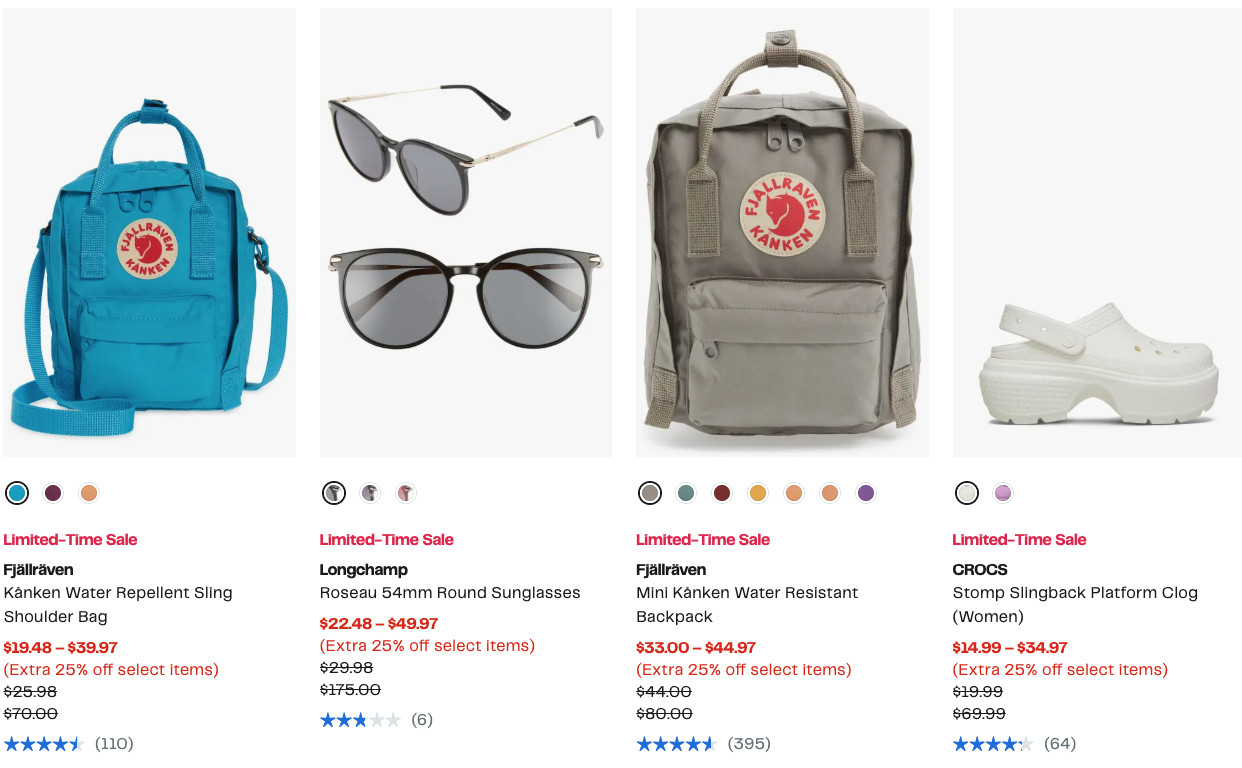Pick the purple swatch for the Mini Kånken backpack

tap(866, 493)
